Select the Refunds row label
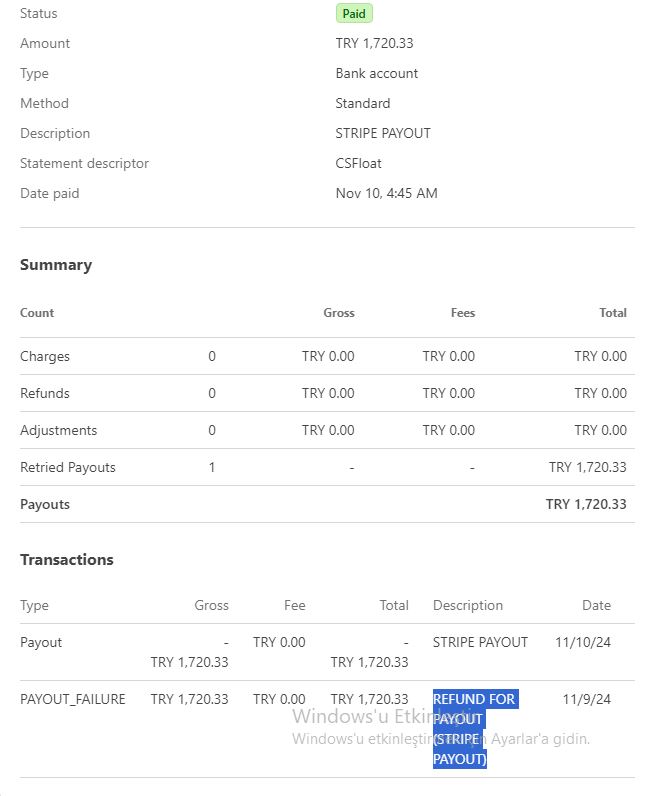The image size is (668, 796). point(45,393)
